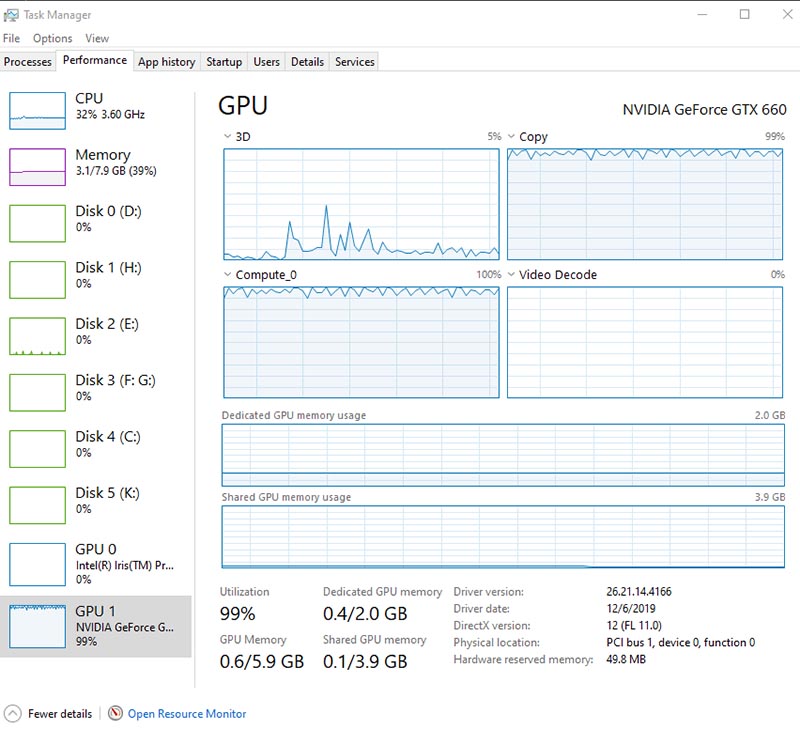The image size is (800, 729).
Task: Click the Task Manager app icon in title bar
Action: pyautogui.click(x=10, y=15)
